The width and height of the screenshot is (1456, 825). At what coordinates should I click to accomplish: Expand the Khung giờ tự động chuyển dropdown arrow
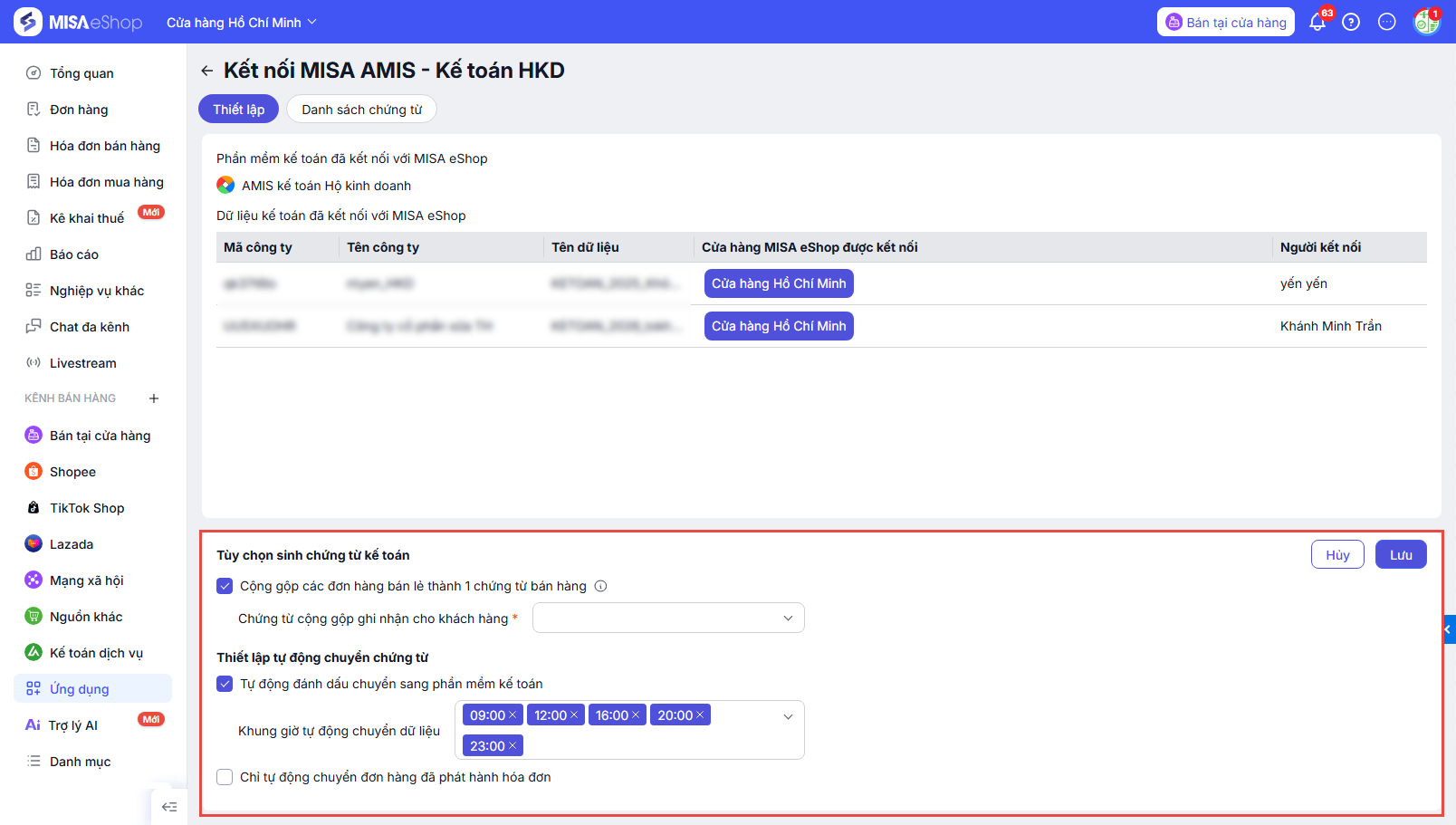pyautogui.click(x=788, y=716)
